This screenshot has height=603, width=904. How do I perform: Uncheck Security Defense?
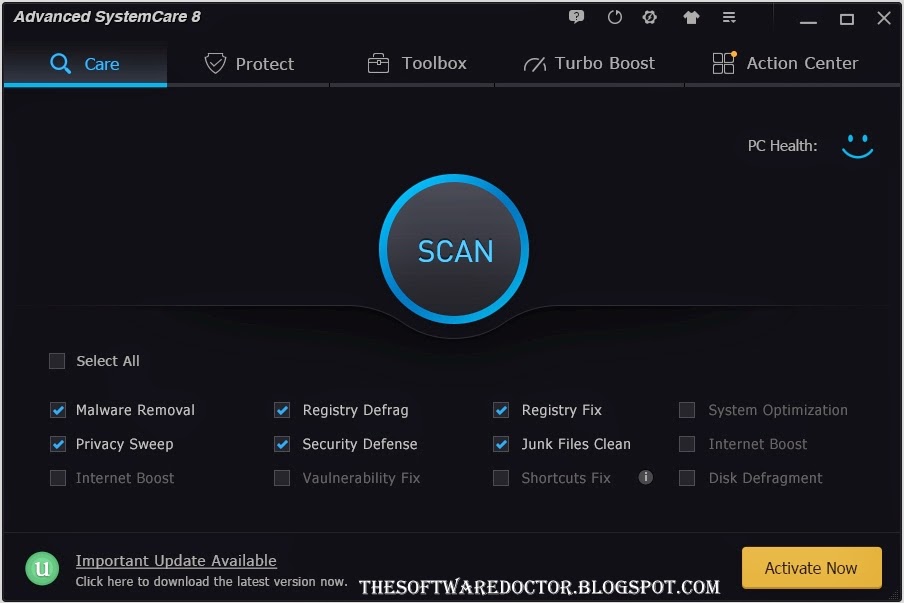[282, 444]
